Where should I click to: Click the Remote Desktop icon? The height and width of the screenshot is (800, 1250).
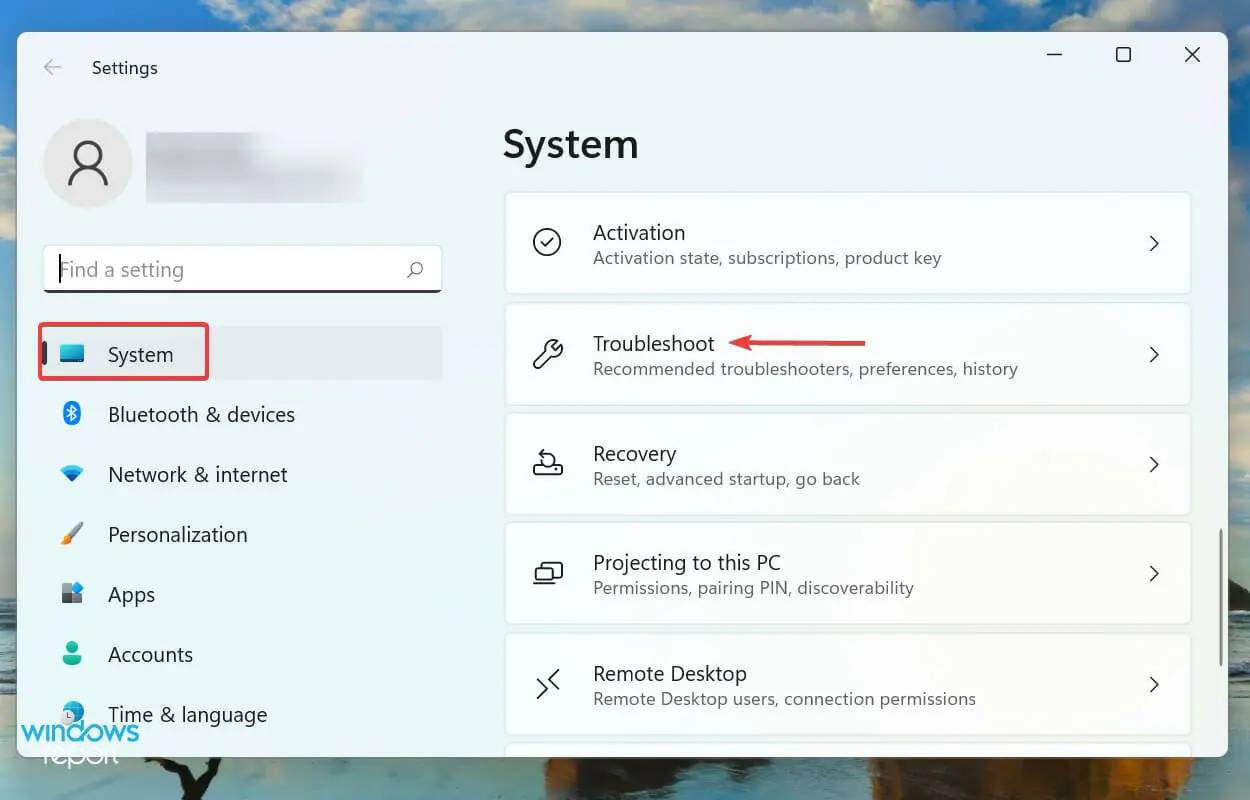pos(547,684)
